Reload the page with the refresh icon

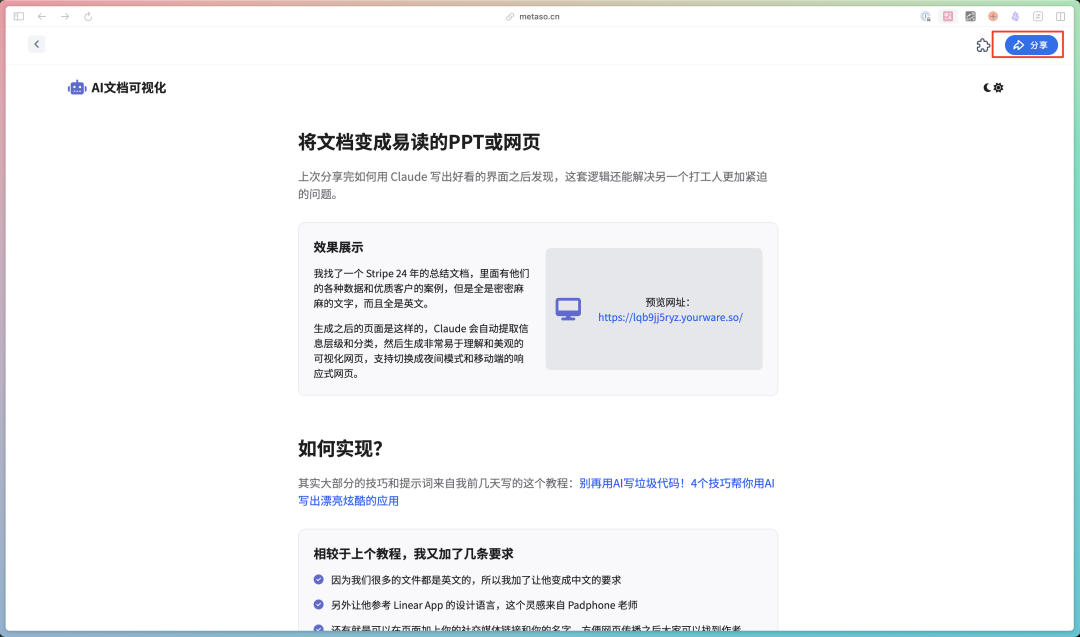click(88, 17)
